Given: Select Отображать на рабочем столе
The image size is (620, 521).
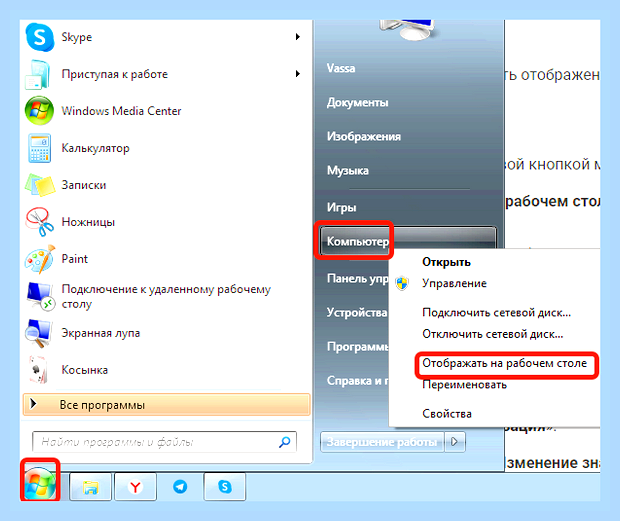Looking at the screenshot, I should 505,363.
